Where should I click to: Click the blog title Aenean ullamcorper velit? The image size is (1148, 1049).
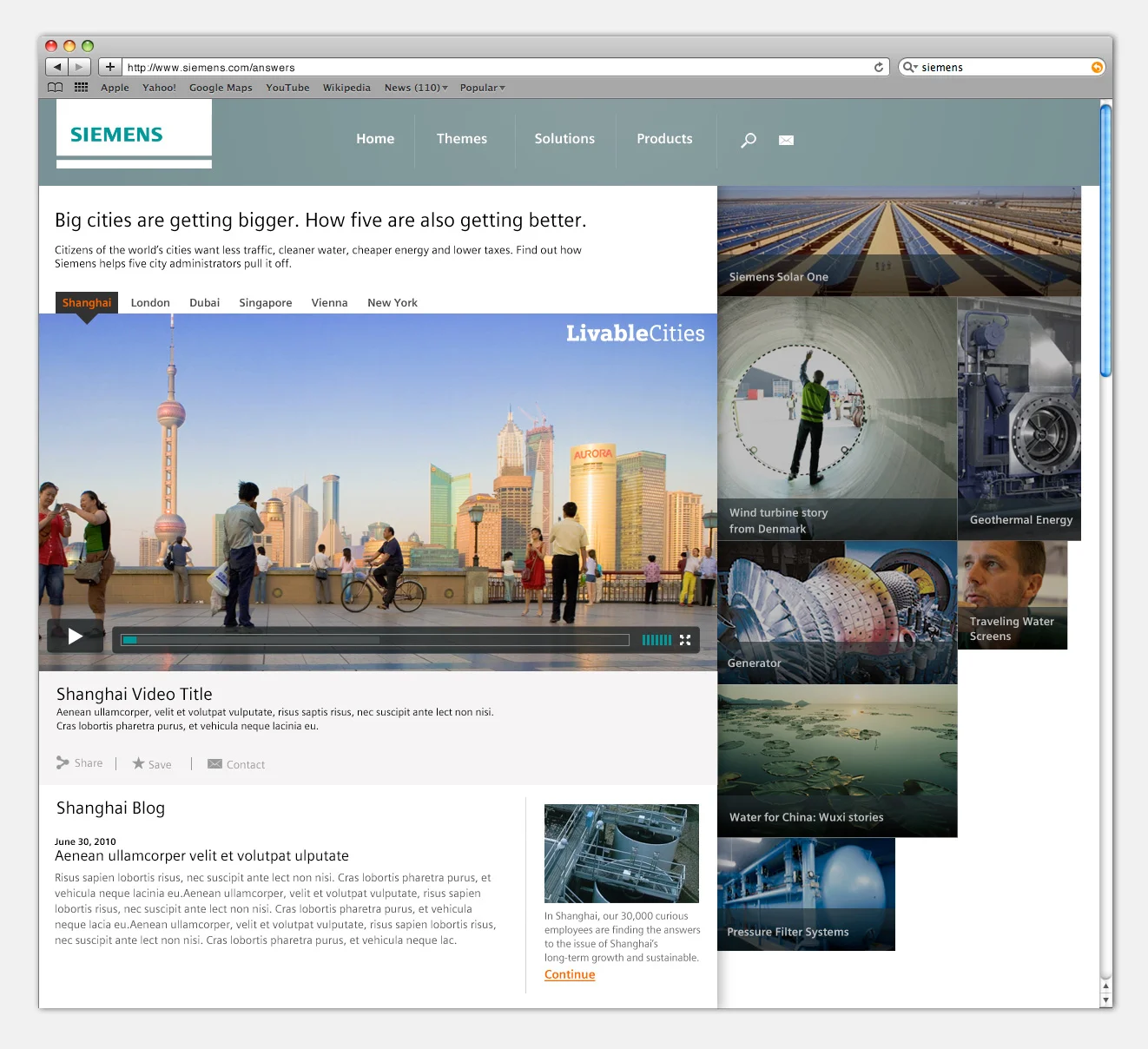pyautogui.click(x=201, y=856)
